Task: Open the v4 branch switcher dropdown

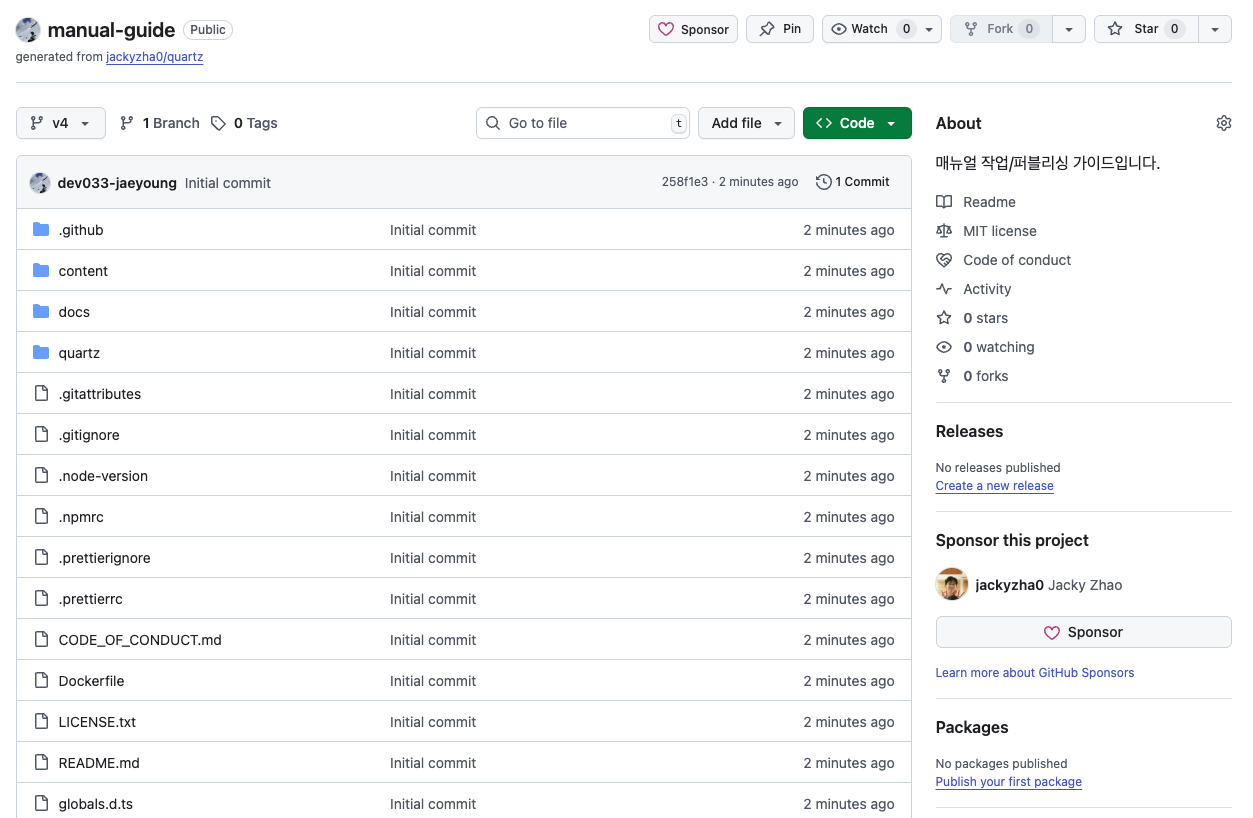Action: pos(60,123)
